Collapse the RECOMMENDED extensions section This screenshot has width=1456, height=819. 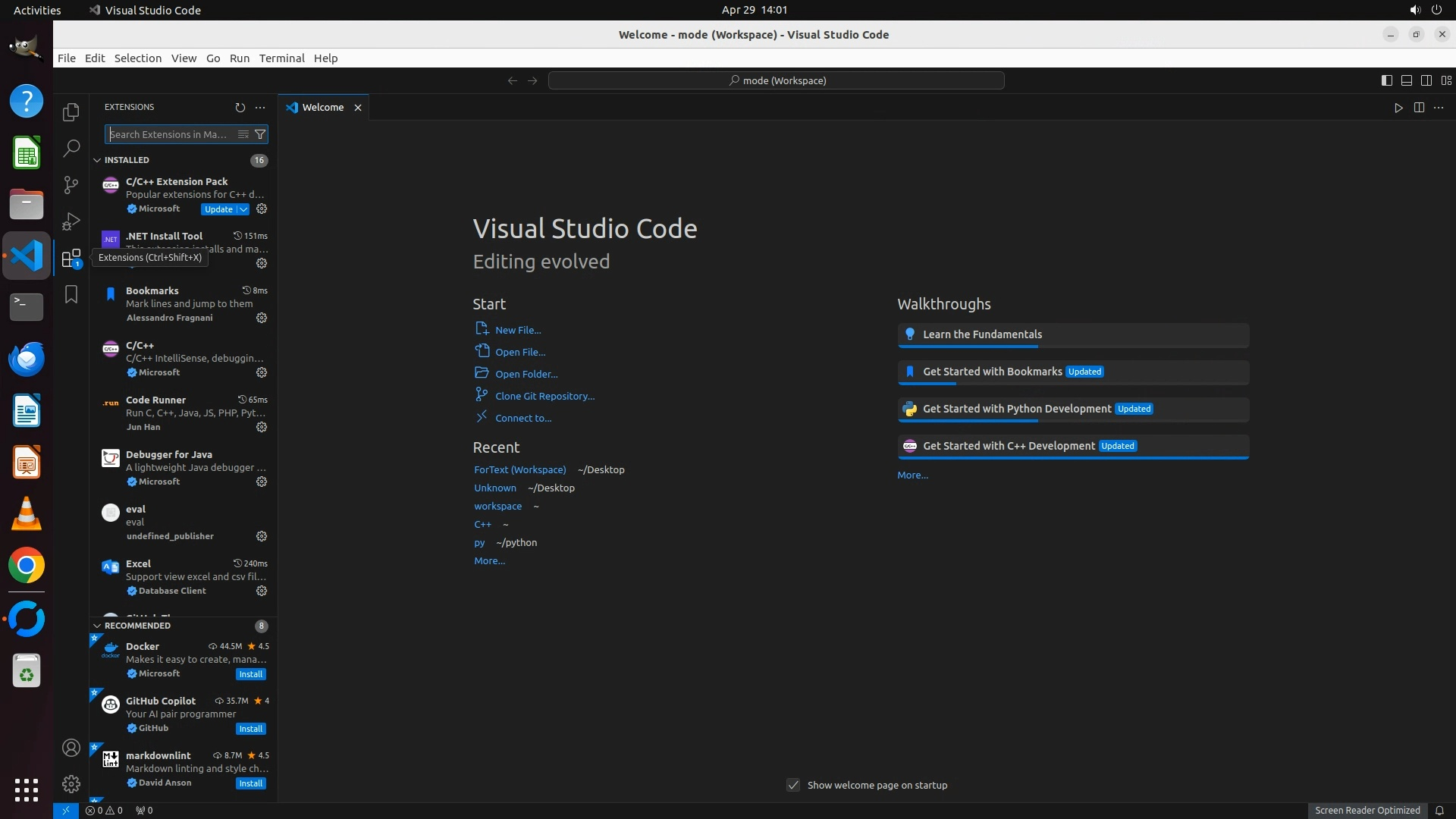[x=97, y=626]
